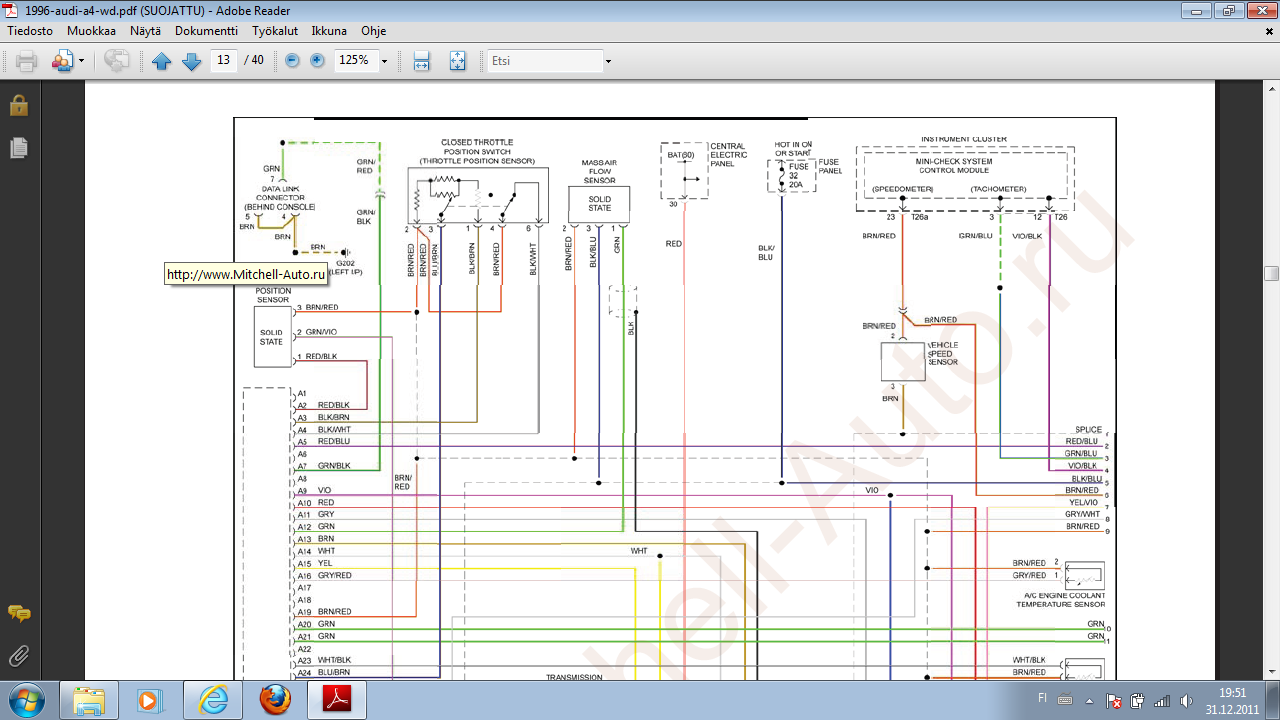Click the page number input field
This screenshot has height=720, width=1280.
[223, 61]
